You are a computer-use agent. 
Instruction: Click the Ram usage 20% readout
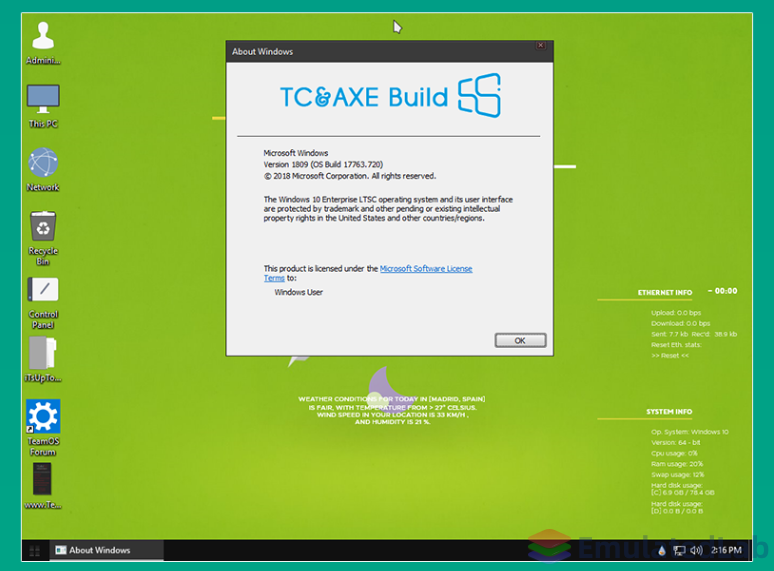[x=677, y=464]
